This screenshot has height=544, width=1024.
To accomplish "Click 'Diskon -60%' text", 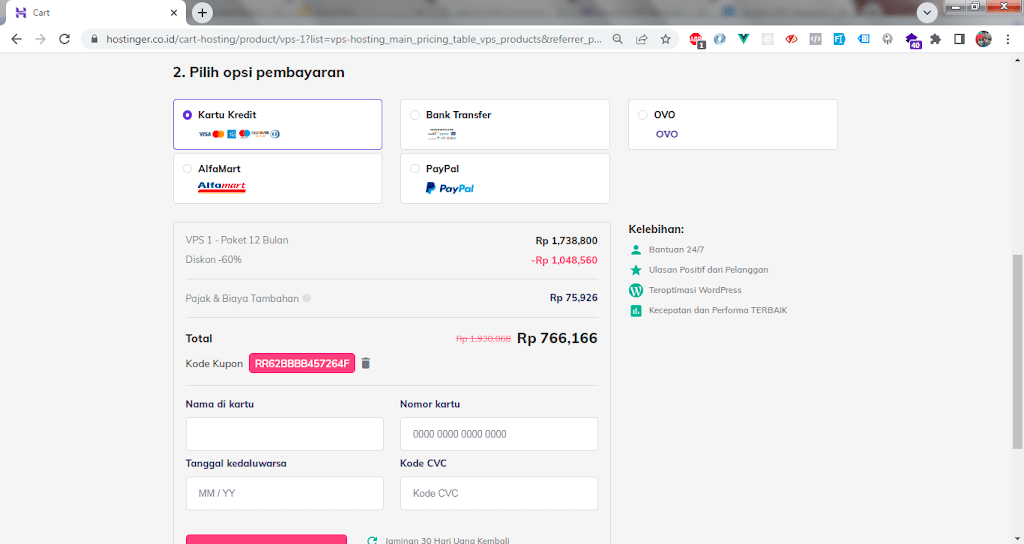I will (x=214, y=259).
